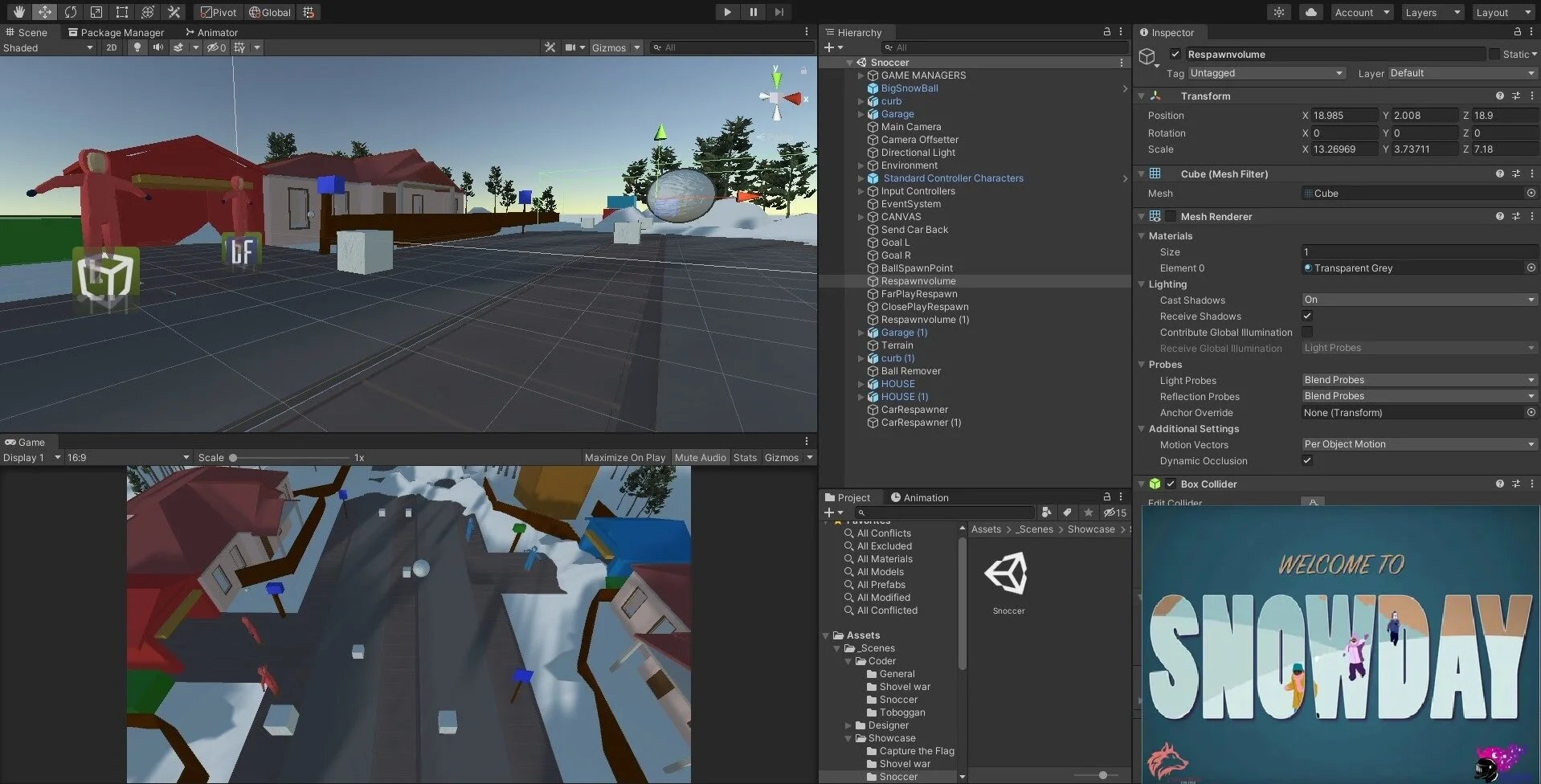Select the Snoccer scene asset thumbnail
This screenshot has height=784, width=1541.
tap(1007, 574)
